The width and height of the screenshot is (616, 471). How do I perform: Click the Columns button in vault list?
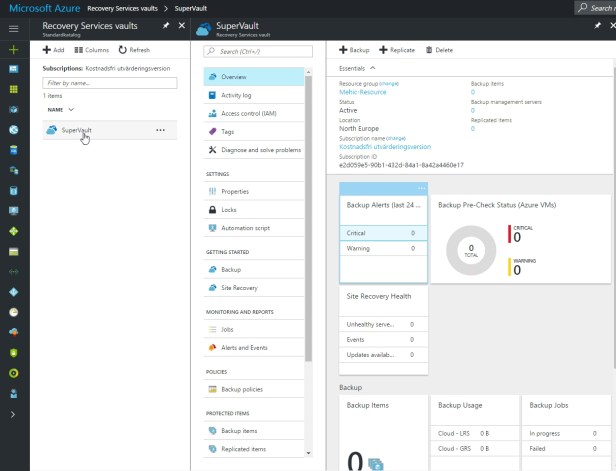pyautogui.click(x=91, y=49)
